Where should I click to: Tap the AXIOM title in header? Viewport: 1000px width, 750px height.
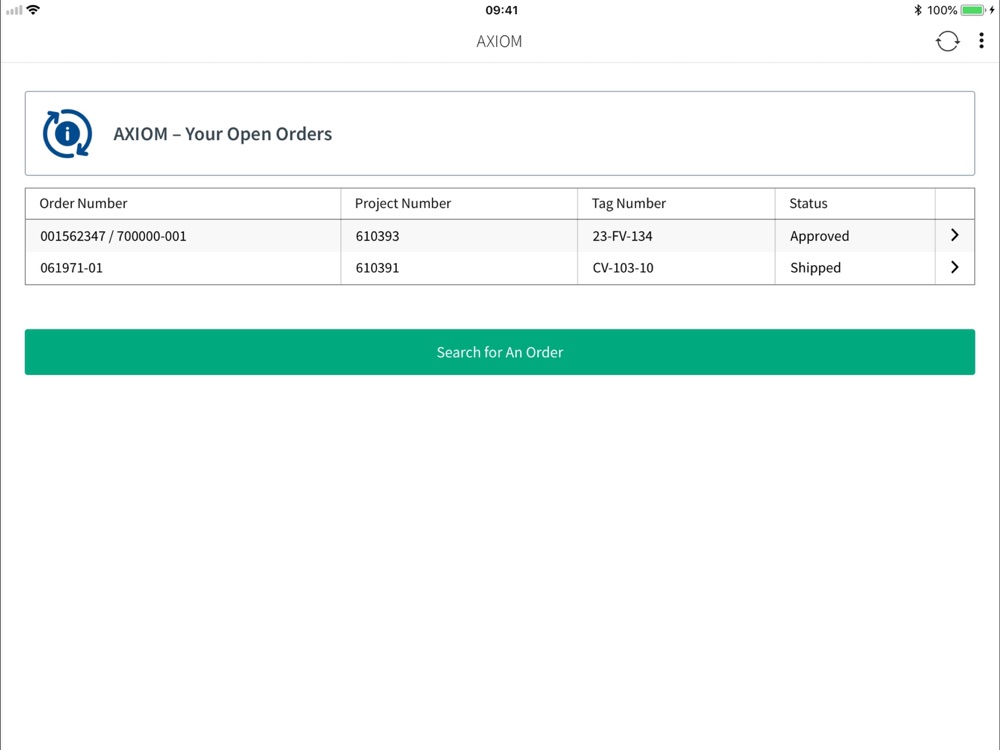(499, 41)
